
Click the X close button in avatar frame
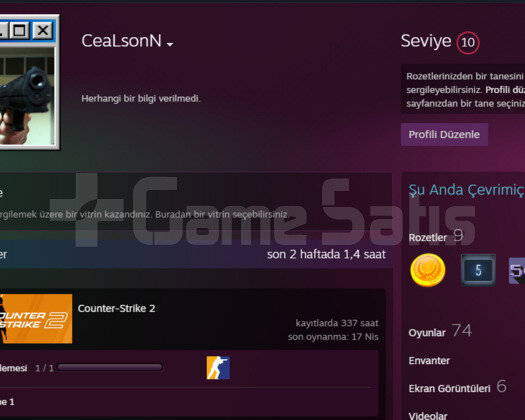[43, 30]
